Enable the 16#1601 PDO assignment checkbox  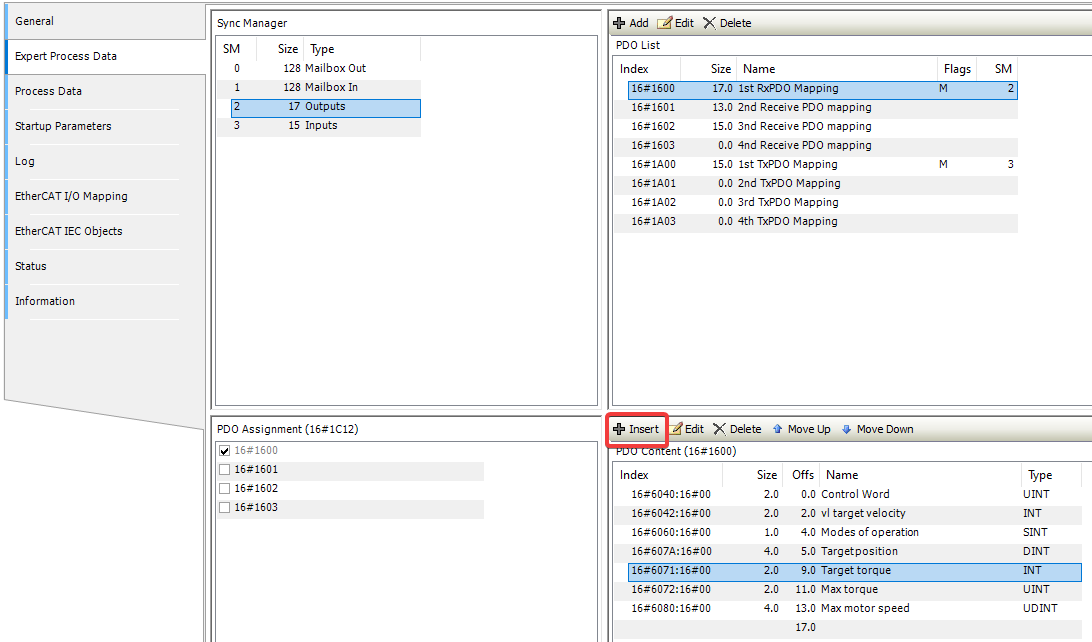click(224, 469)
